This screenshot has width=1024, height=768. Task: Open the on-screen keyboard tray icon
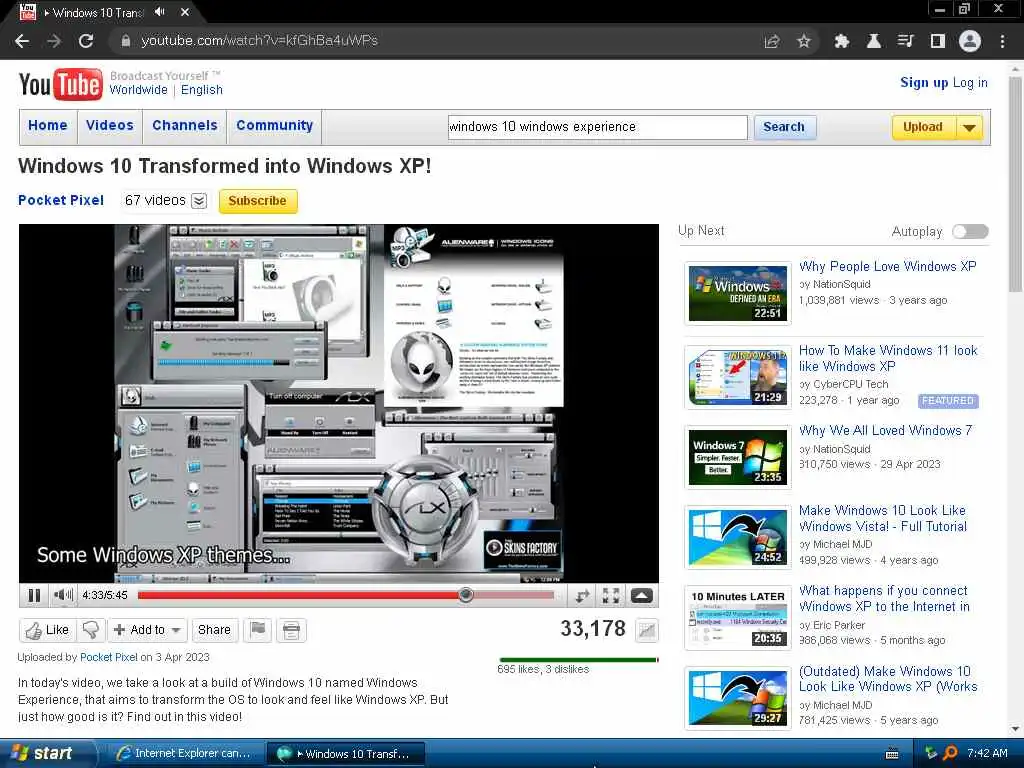pos(892,754)
